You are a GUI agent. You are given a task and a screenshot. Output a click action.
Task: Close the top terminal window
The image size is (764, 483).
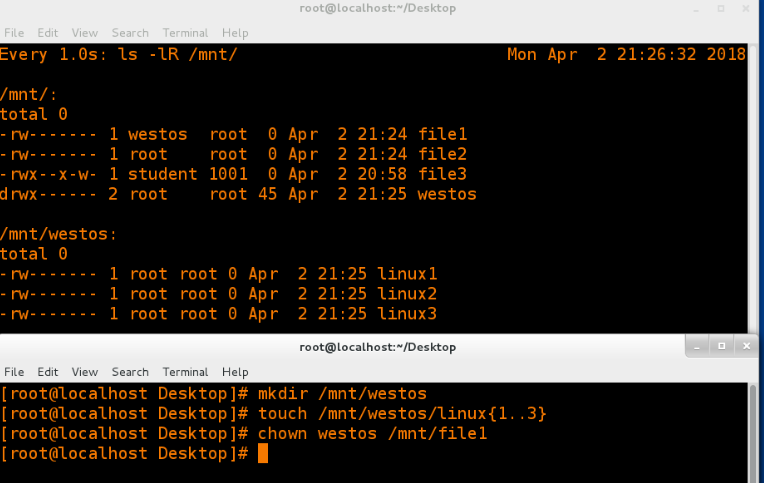tap(746, 9)
